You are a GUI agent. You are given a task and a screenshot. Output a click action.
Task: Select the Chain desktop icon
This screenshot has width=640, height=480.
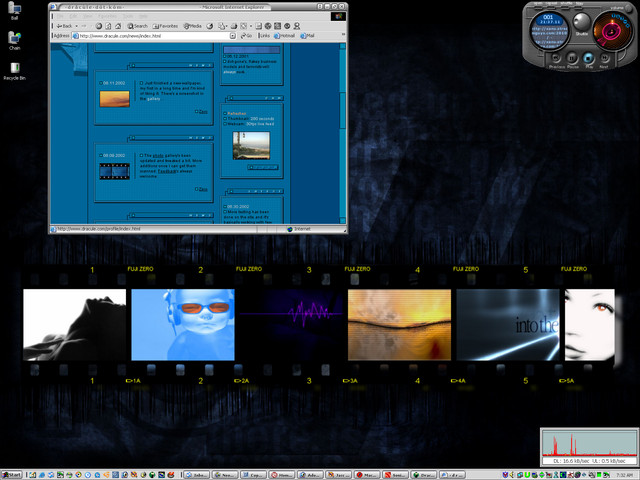(x=14, y=39)
